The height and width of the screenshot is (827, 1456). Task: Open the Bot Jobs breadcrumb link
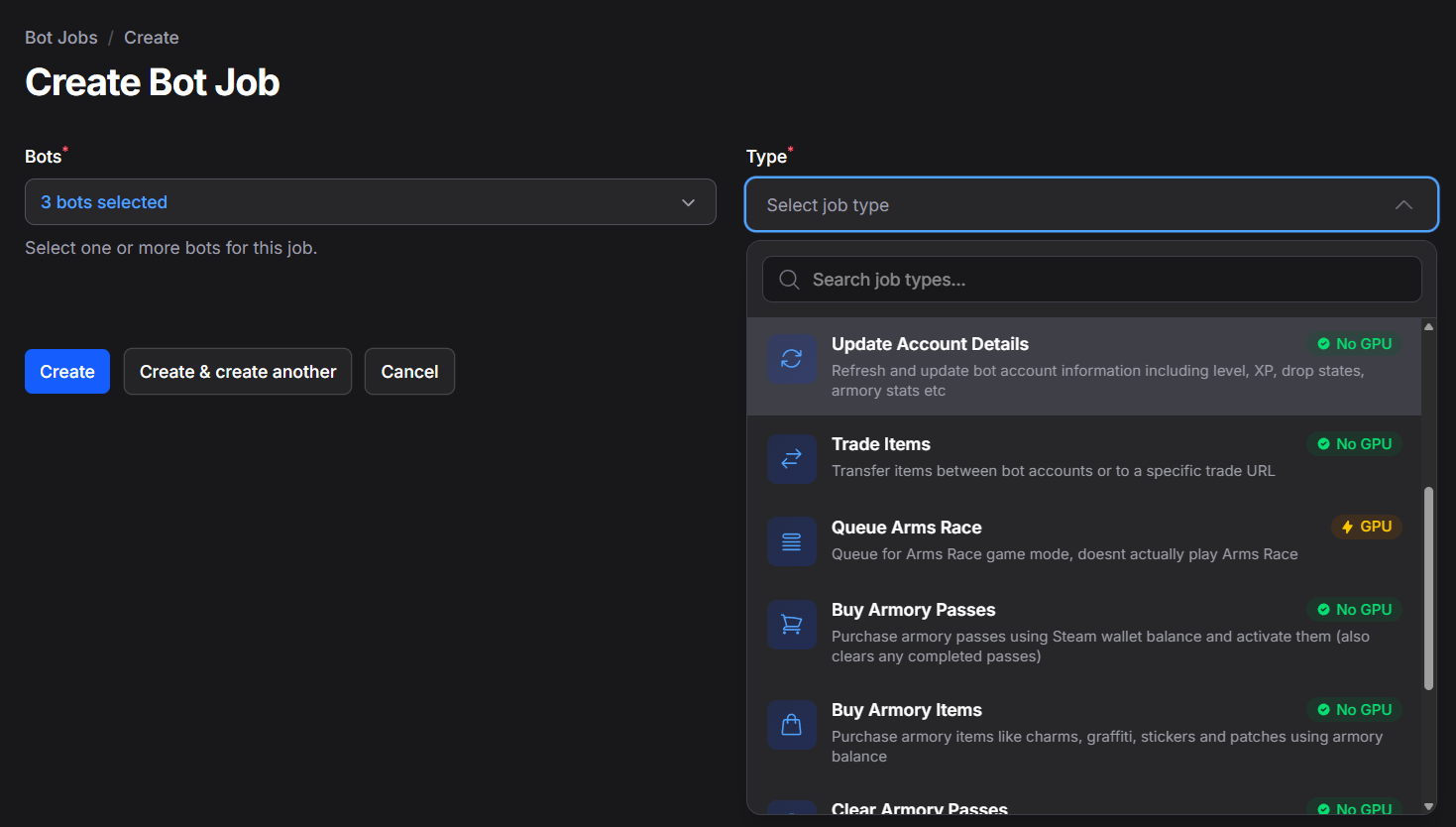[x=60, y=37]
